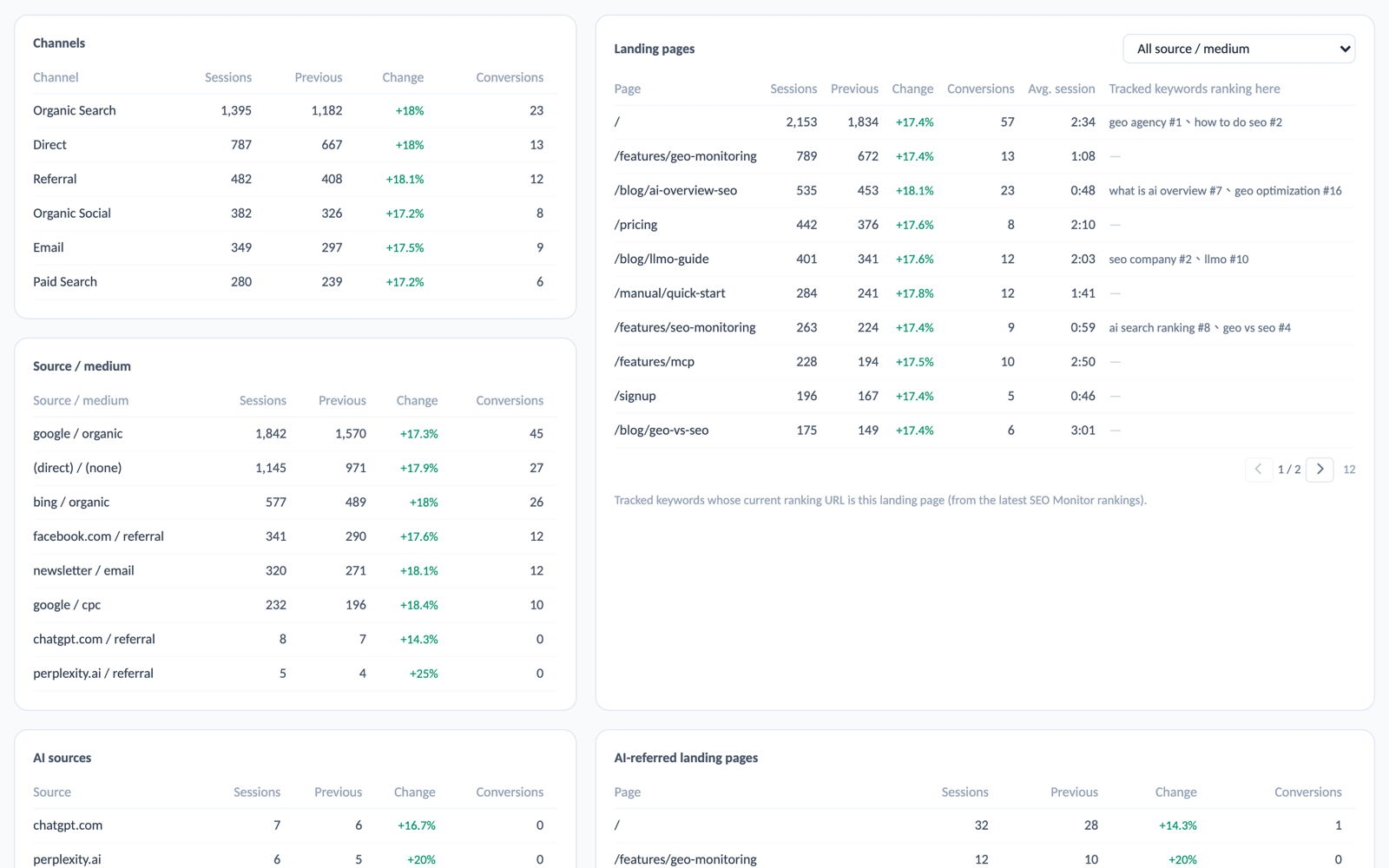Click perplexity.ai / referral source row
1389x868 pixels.
[x=295, y=674]
